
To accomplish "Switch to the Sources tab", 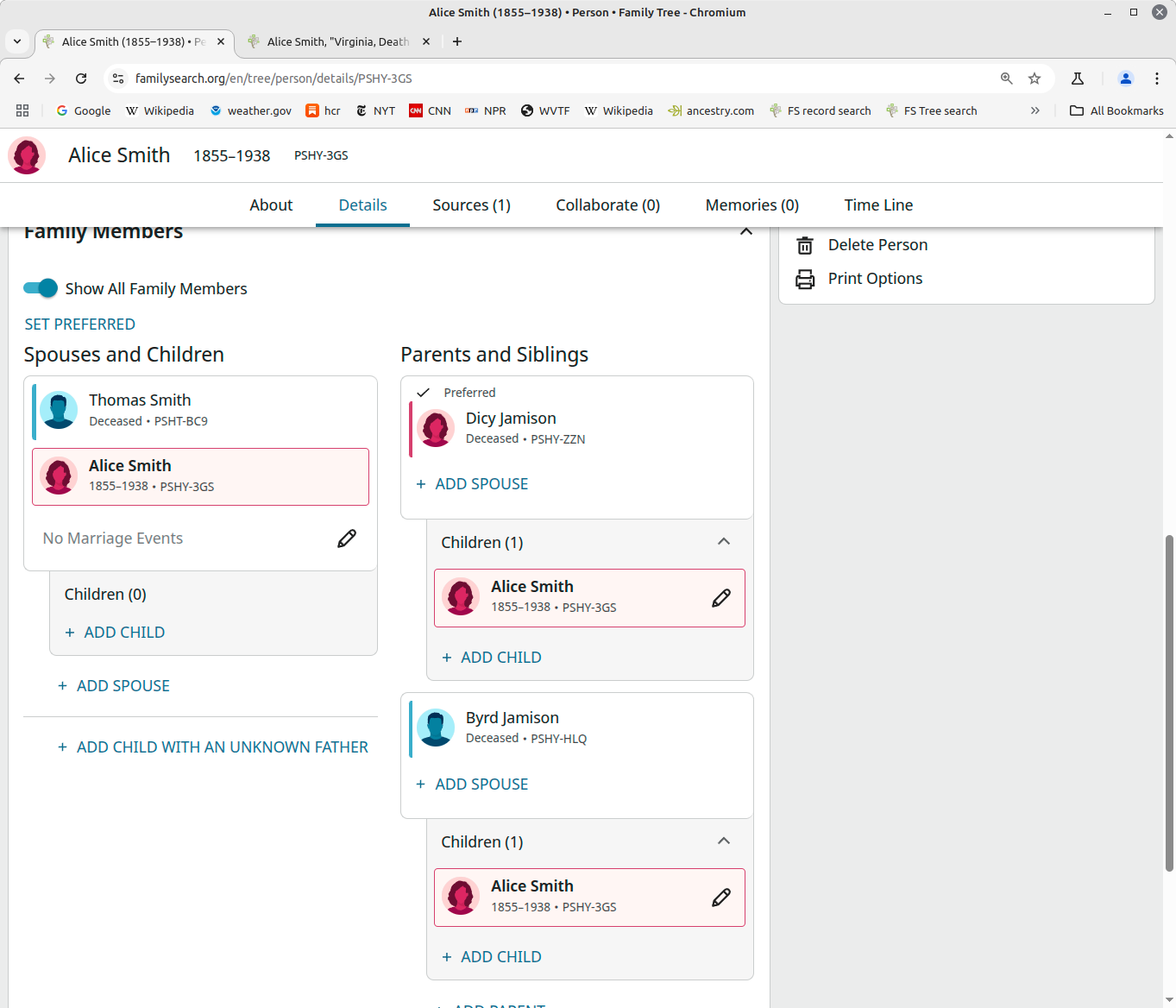I will click(471, 205).
